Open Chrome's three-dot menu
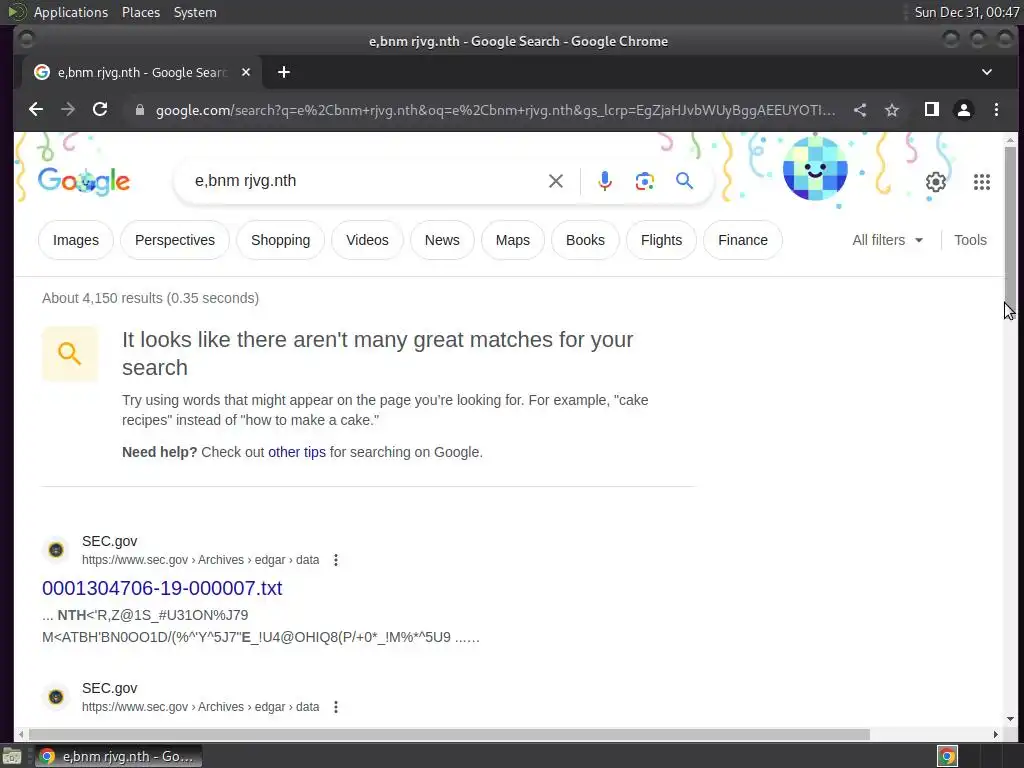1024x768 pixels. click(996, 110)
